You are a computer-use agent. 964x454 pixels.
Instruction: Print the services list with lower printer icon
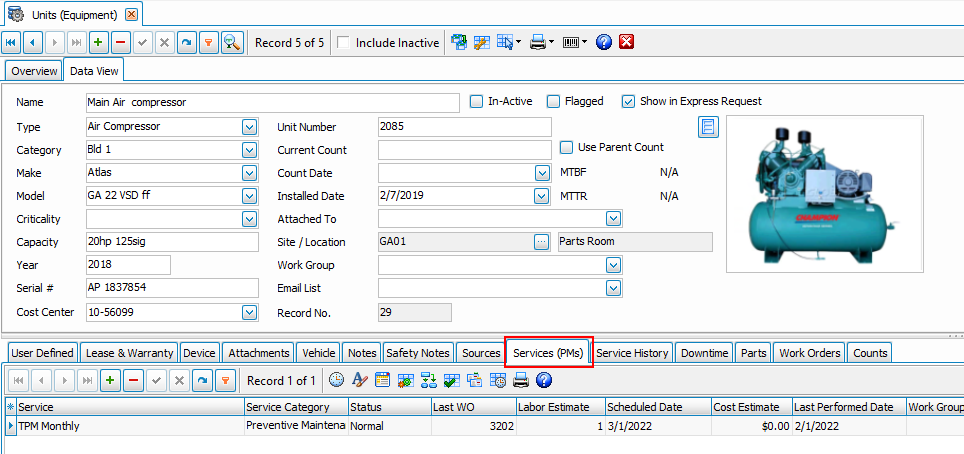tap(521, 380)
